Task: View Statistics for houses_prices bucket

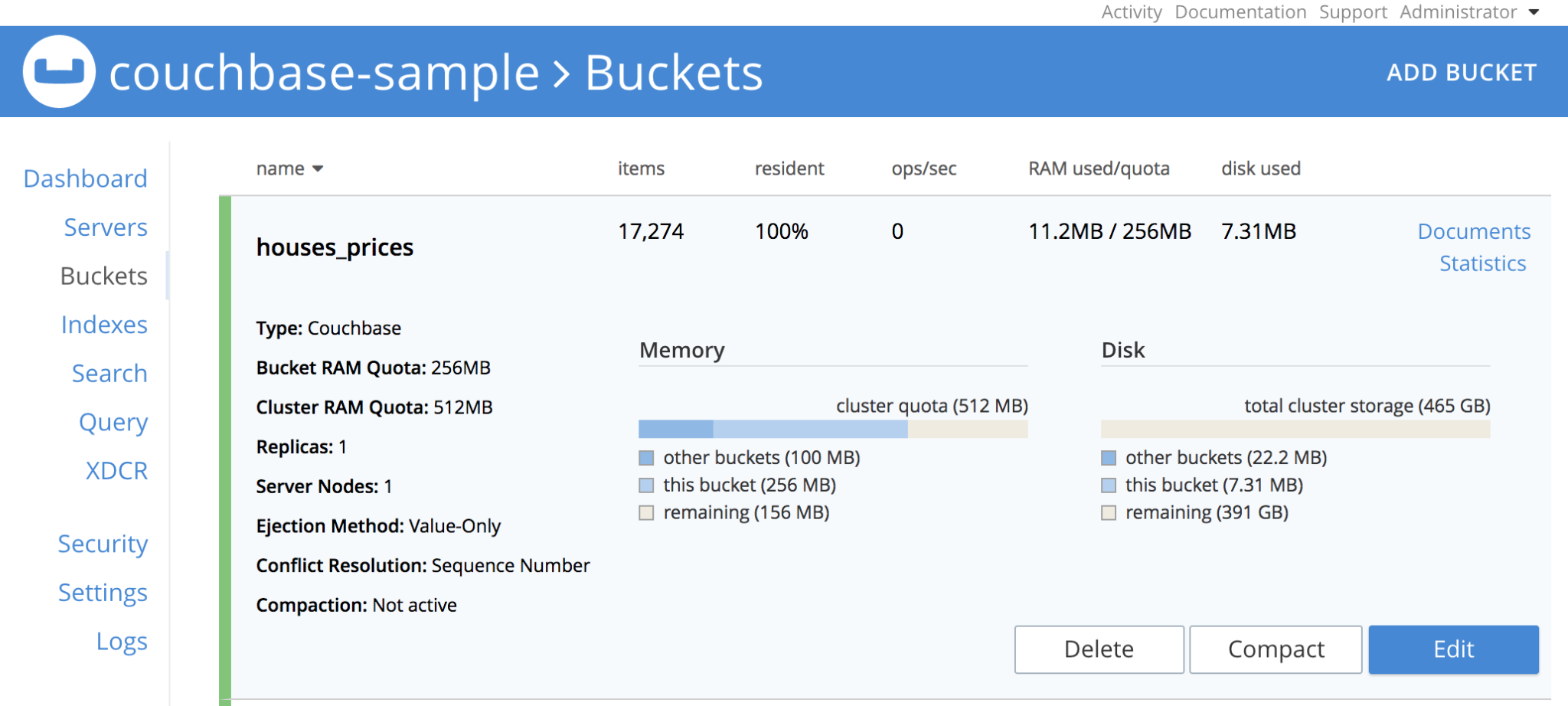Action: click(x=1482, y=263)
